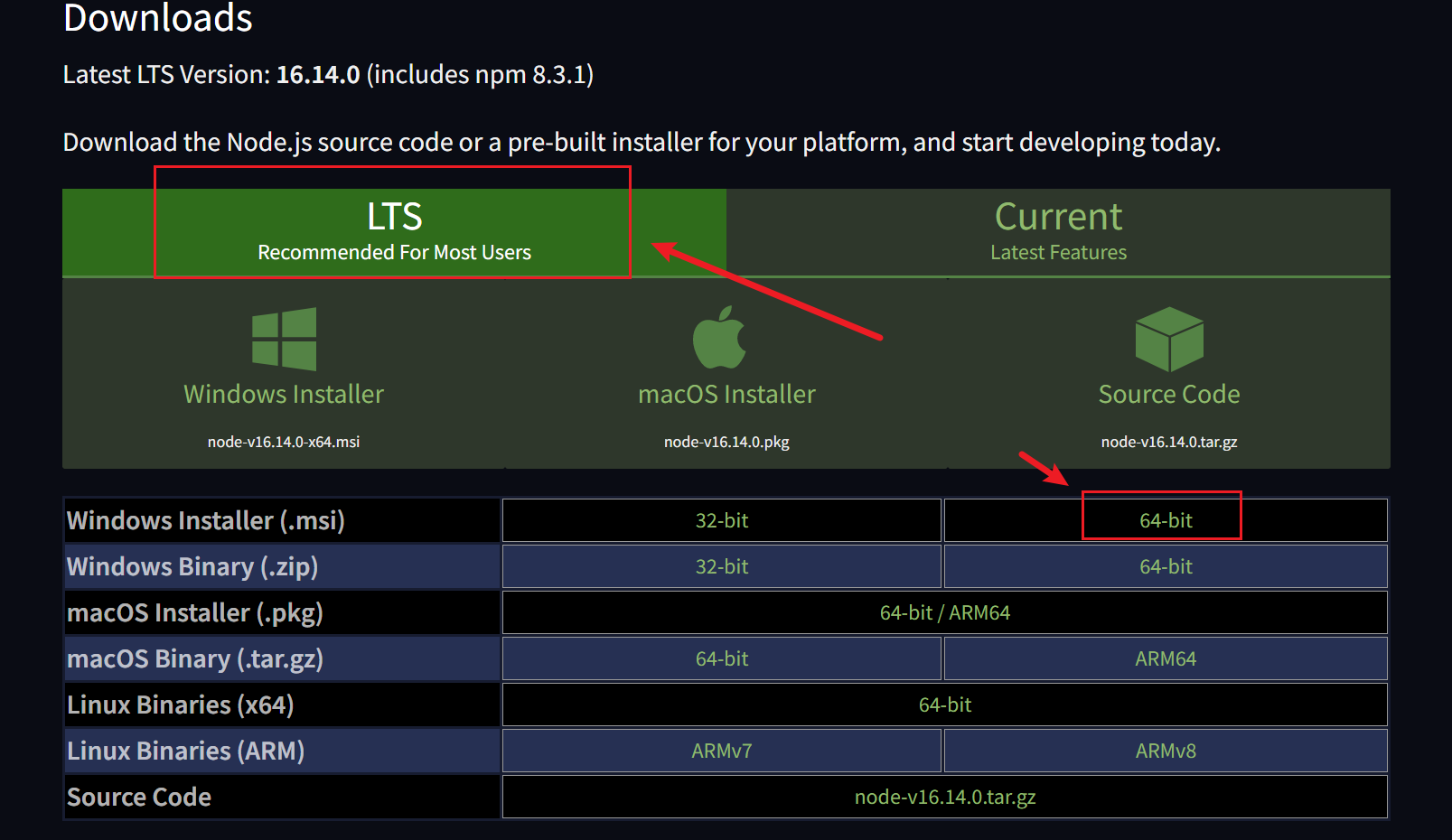
Task: Open the macOS Installer heading link
Action: point(726,394)
